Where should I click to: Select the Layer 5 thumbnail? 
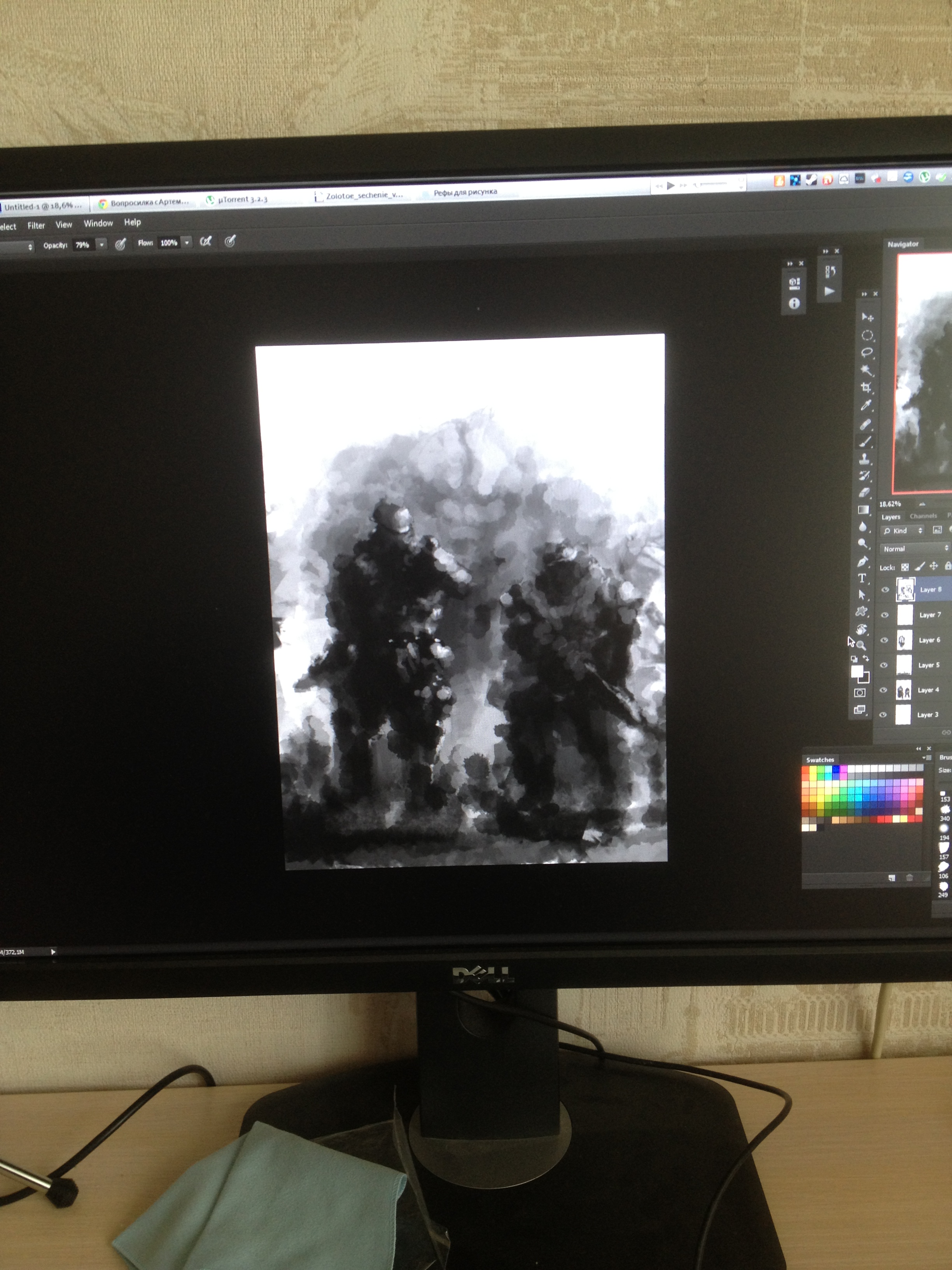click(904, 665)
